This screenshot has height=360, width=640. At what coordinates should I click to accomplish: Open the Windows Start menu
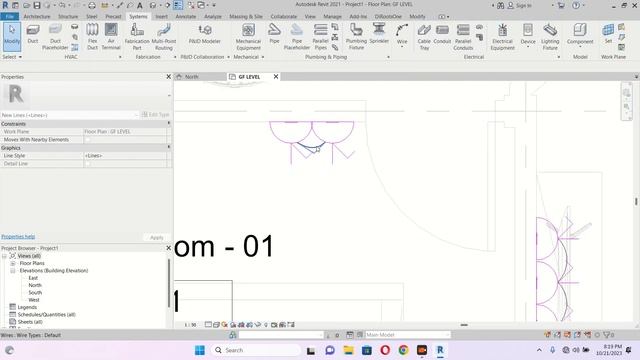point(200,350)
